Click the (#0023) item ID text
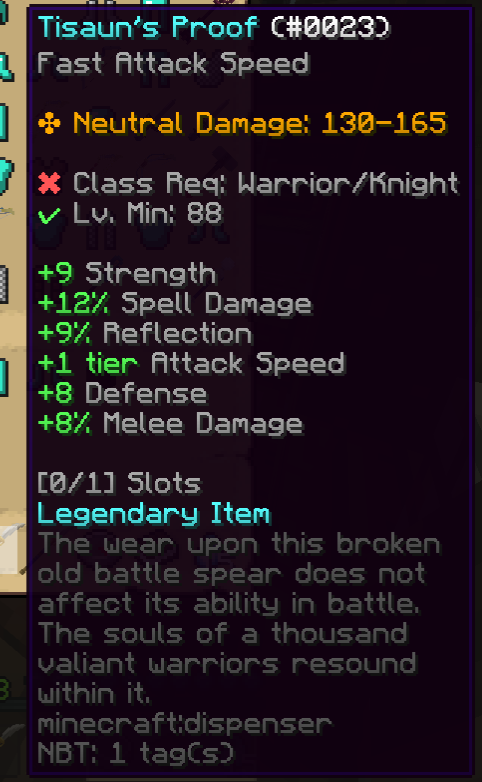The image size is (482, 782). [x=330, y=27]
